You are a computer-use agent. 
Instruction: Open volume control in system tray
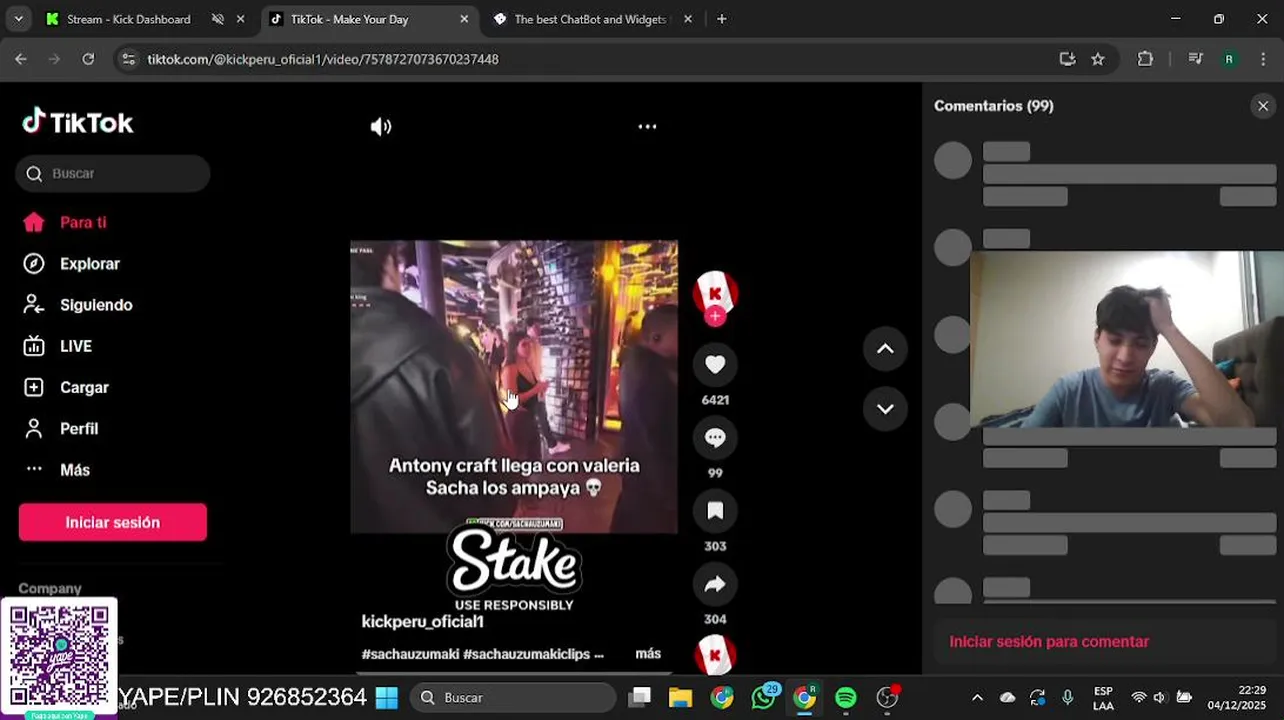(x=1160, y=698)
